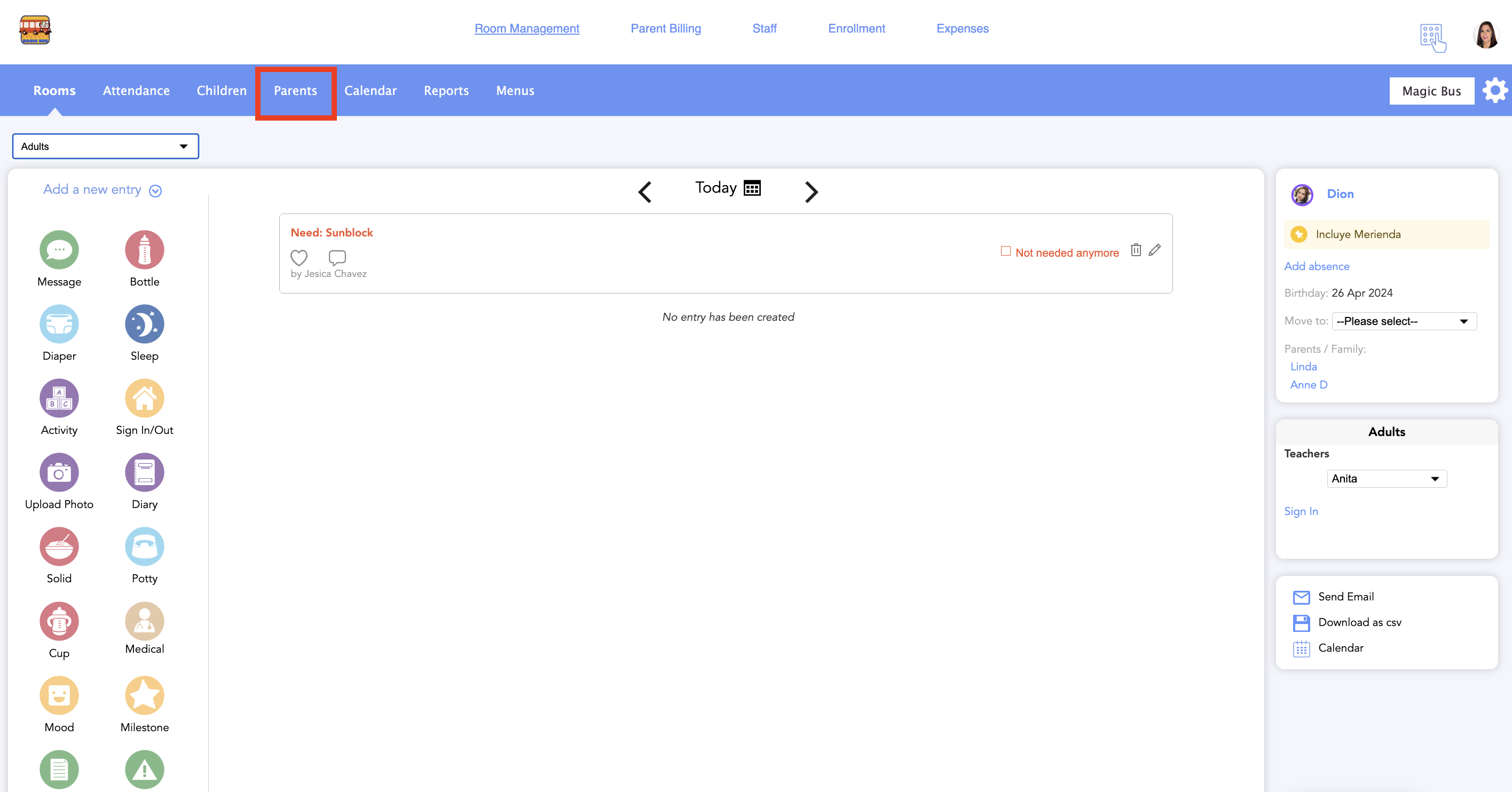Click the Bottle entry icon
The width and height of the screenshot is (1512, 792).
[144, 250]
